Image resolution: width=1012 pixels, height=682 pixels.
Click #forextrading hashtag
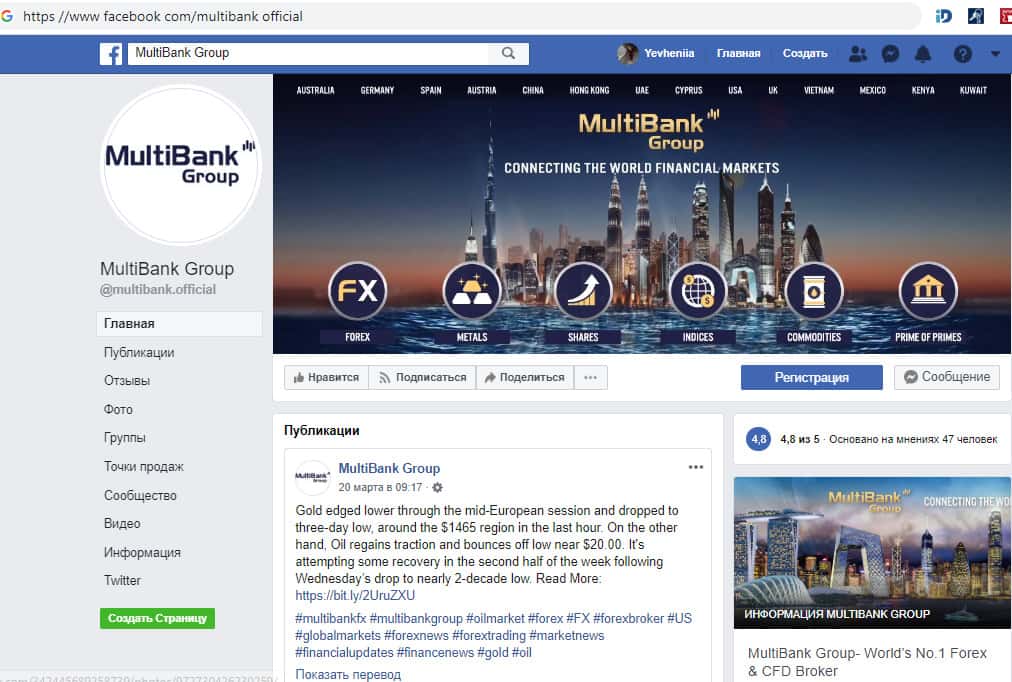489,636
